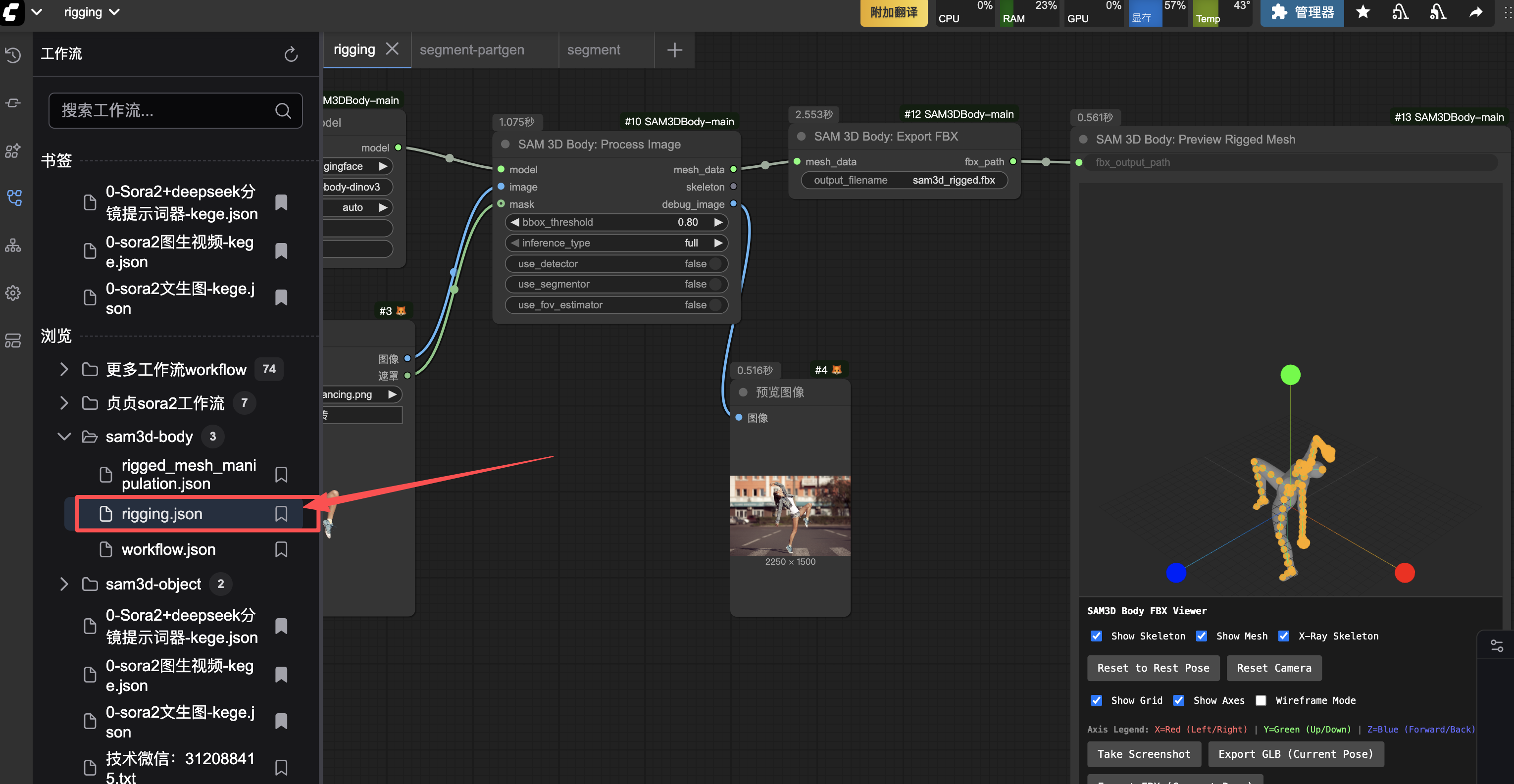1514x784 pixels.
Task: Click the workflow search magnifier icon
Action: tap(283, 110)
